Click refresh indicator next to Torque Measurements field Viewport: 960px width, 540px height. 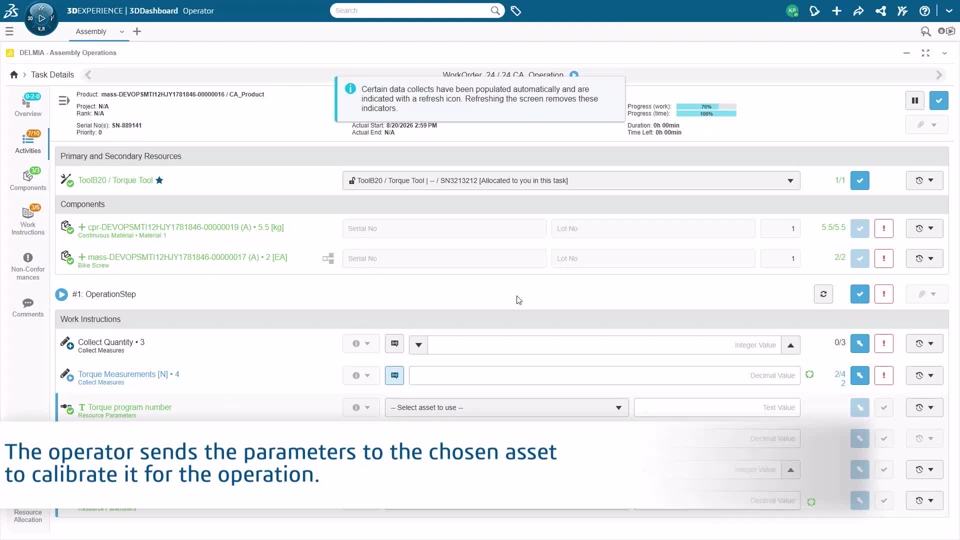[x=809, y=375]
